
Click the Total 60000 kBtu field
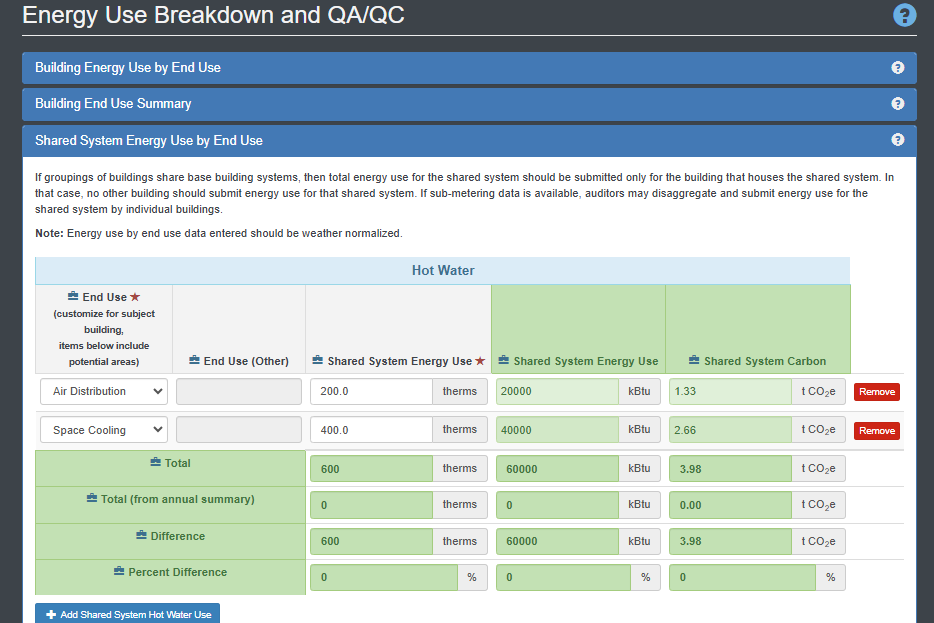(557, 469)
